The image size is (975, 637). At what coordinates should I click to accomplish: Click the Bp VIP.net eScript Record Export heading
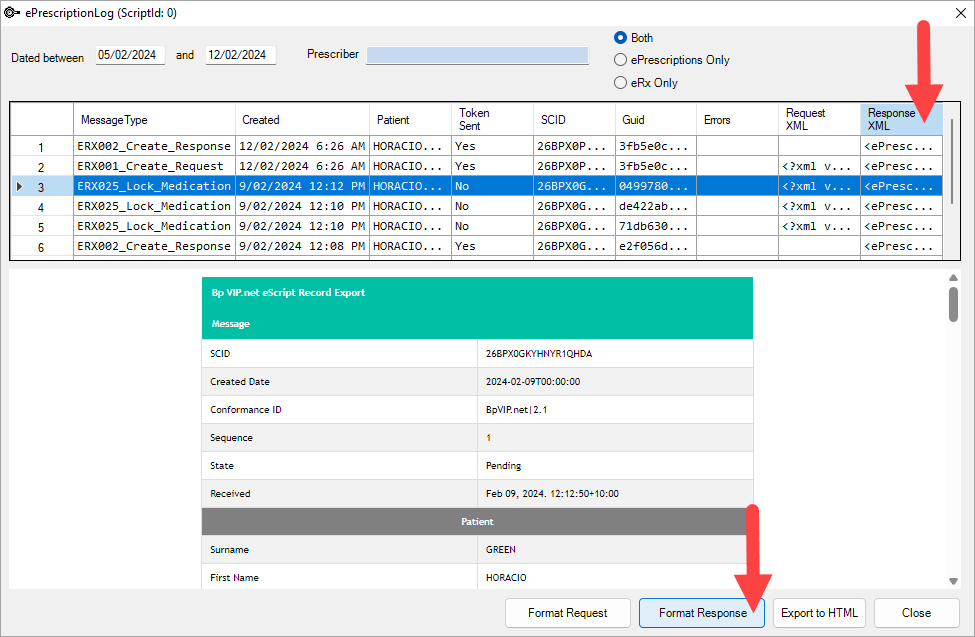point(288,292)
